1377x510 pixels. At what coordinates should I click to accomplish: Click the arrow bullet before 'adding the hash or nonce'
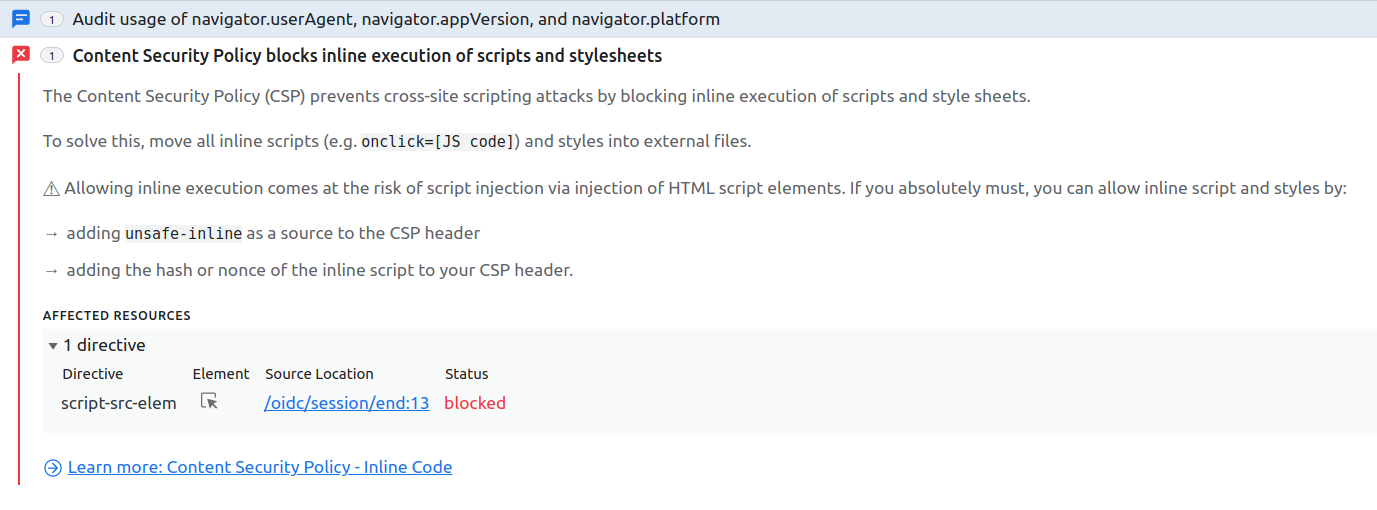click(x=51, y=270)
